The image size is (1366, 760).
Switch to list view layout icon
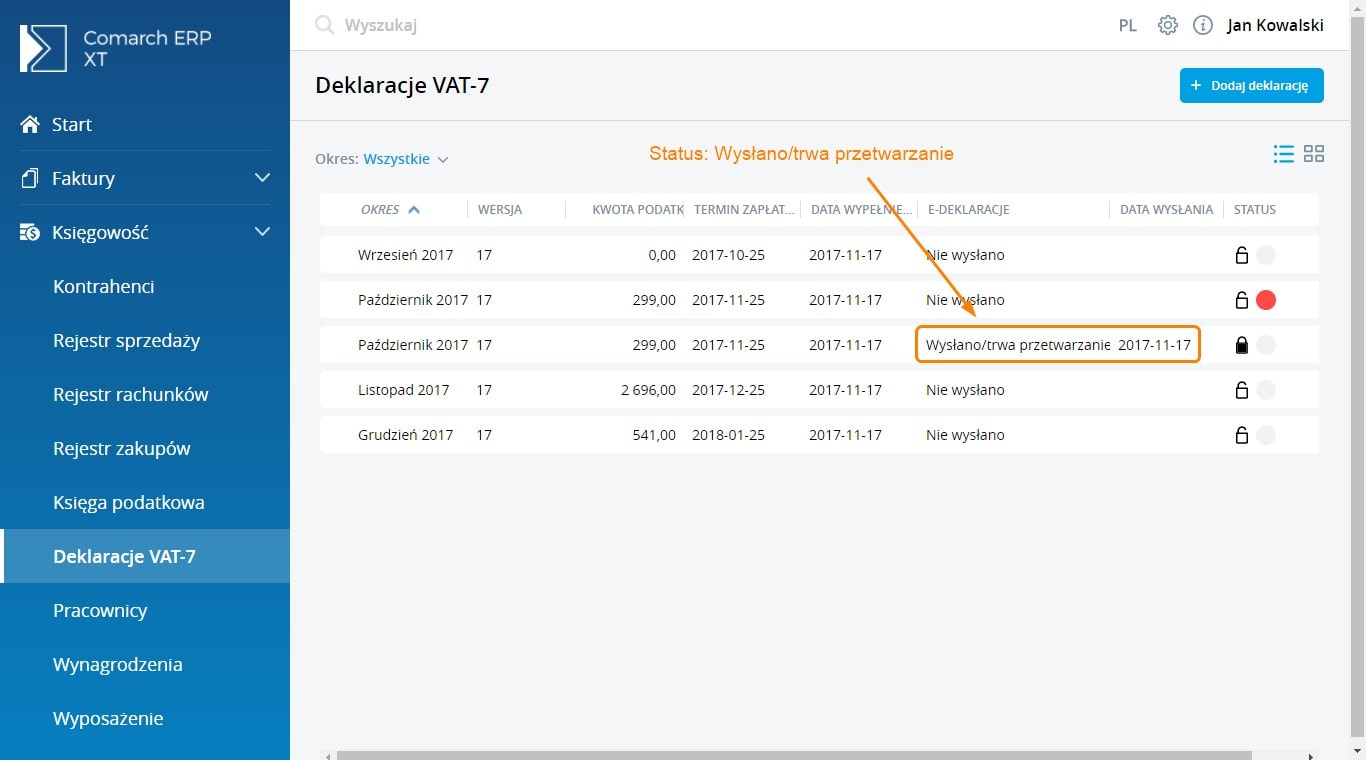point(1283,154)
